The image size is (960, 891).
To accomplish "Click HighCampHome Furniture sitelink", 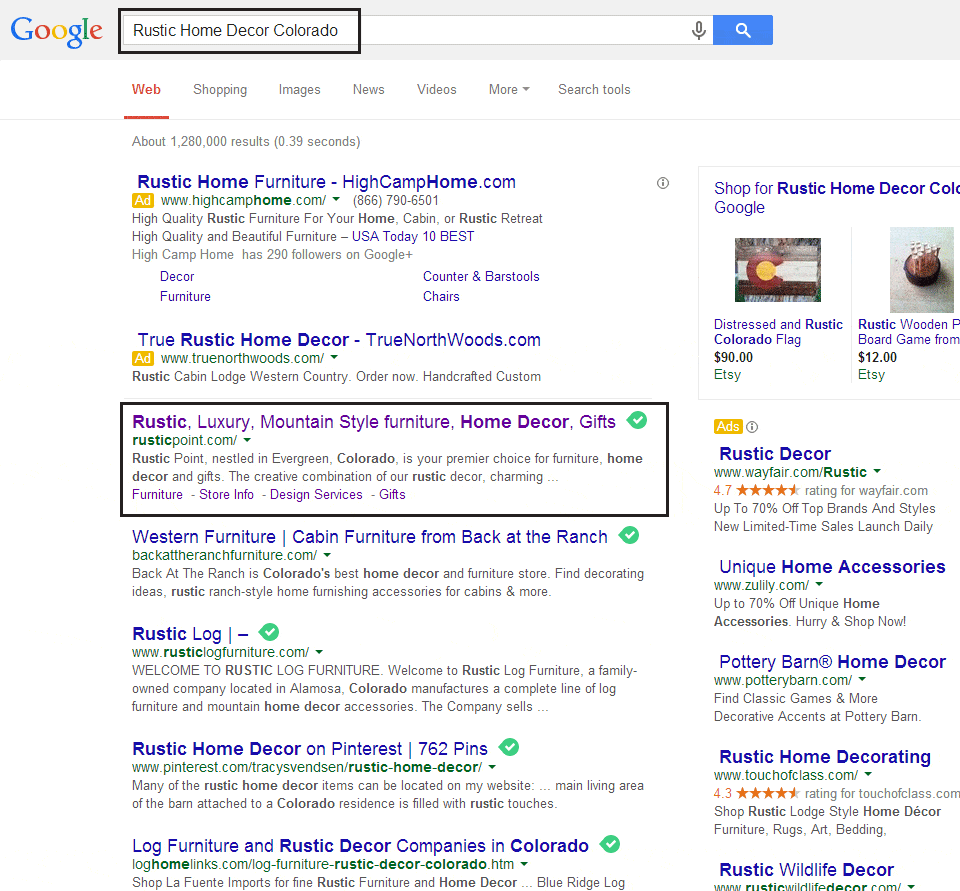I will point(185,296).
